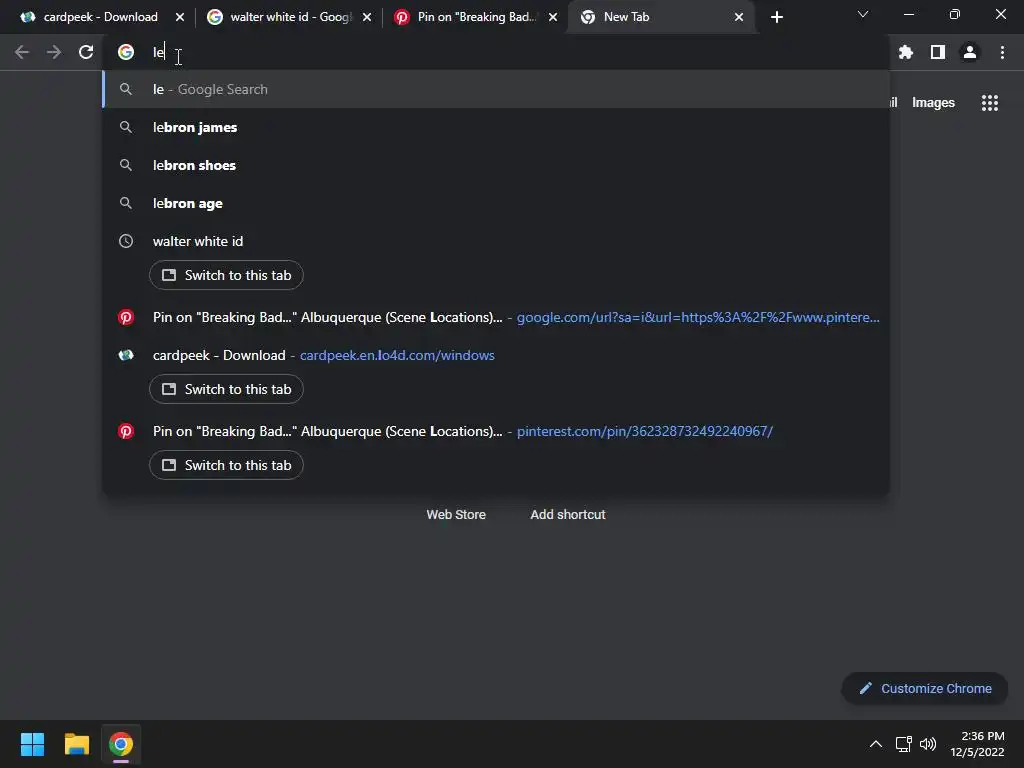Open the Images link
This screenshot has height=768, width=1024.
pos(933,103)
